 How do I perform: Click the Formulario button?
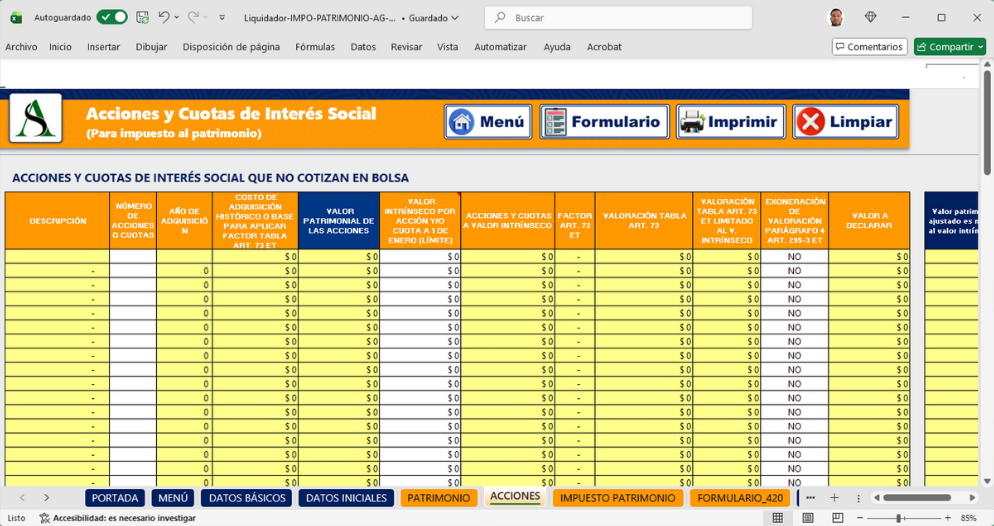point(604,122)
